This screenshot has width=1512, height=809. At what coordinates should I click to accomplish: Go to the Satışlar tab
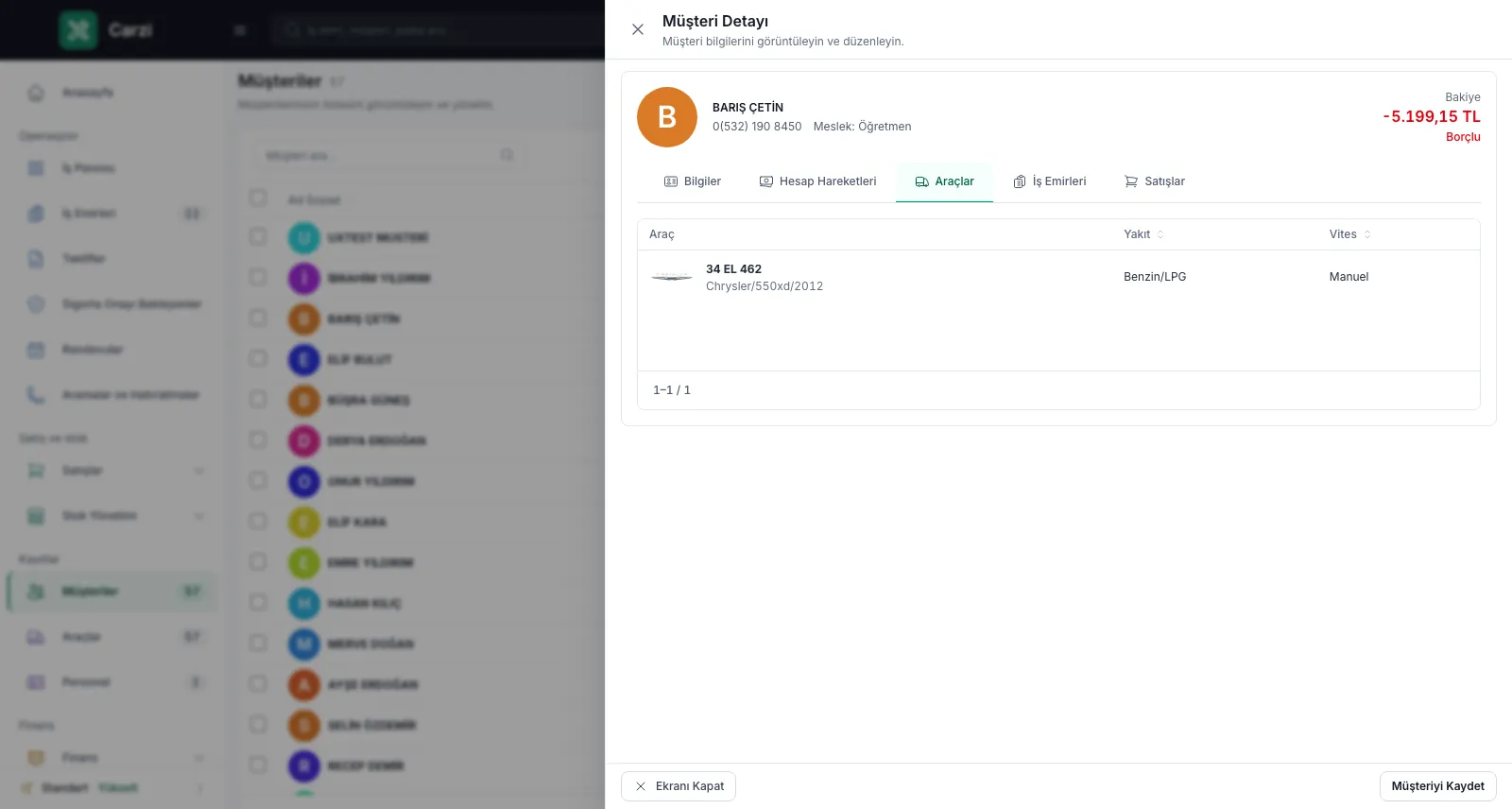1155,181
